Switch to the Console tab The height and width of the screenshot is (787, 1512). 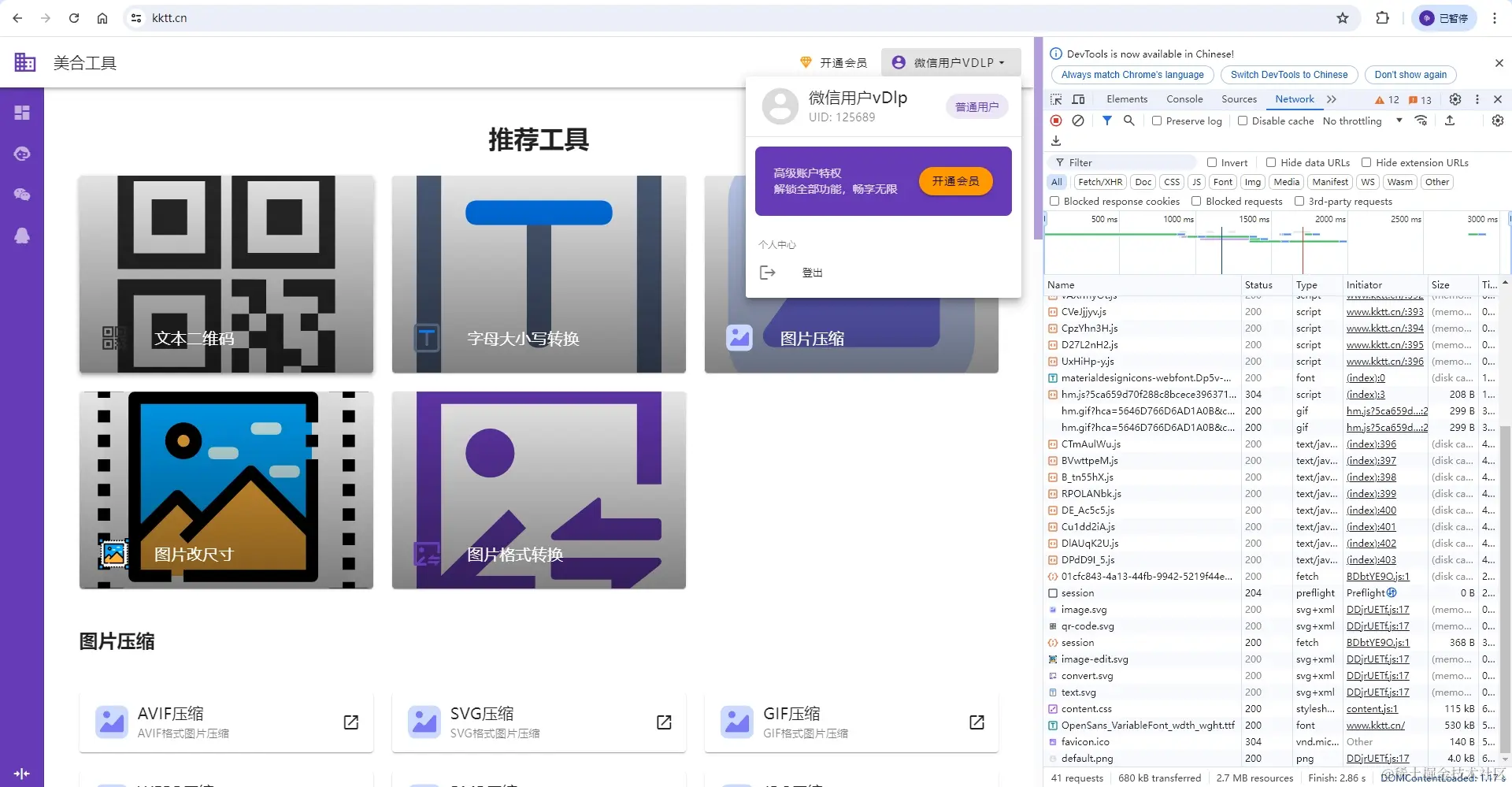pyautogui.click(x=1184, y=99)
